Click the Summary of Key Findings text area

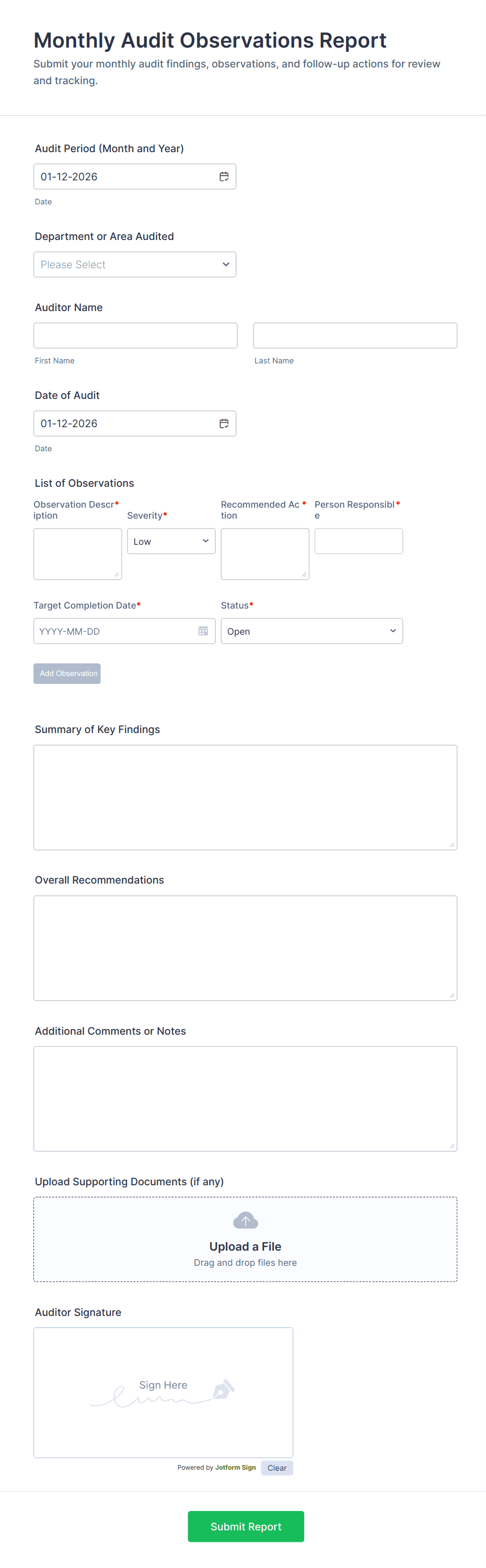click(x=245, y=797)
